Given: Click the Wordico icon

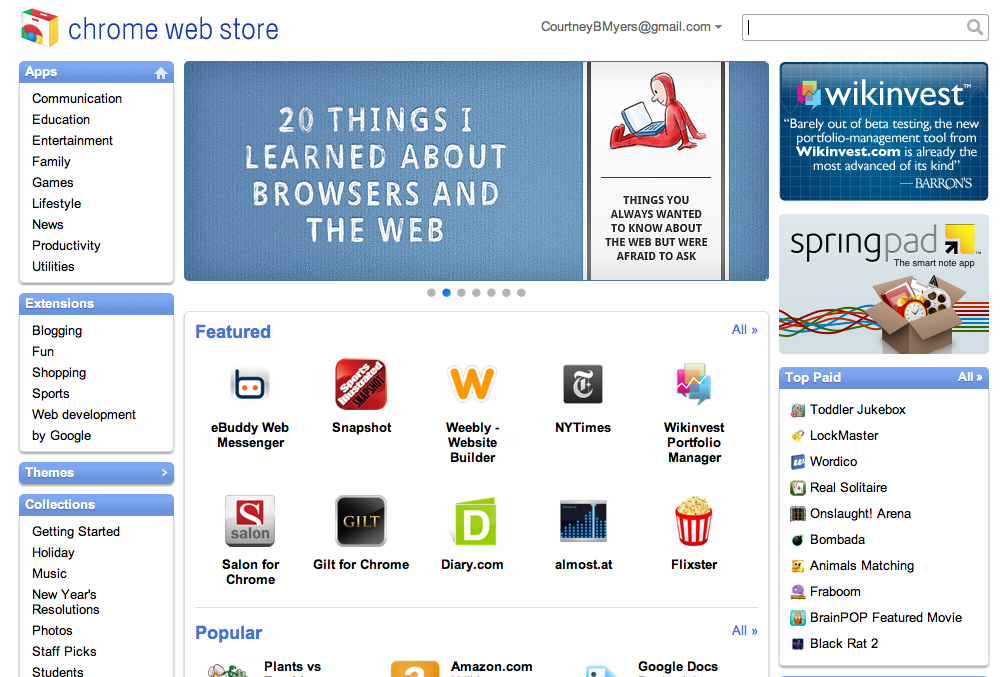Looking at the screenshot, I should (798, 462).
